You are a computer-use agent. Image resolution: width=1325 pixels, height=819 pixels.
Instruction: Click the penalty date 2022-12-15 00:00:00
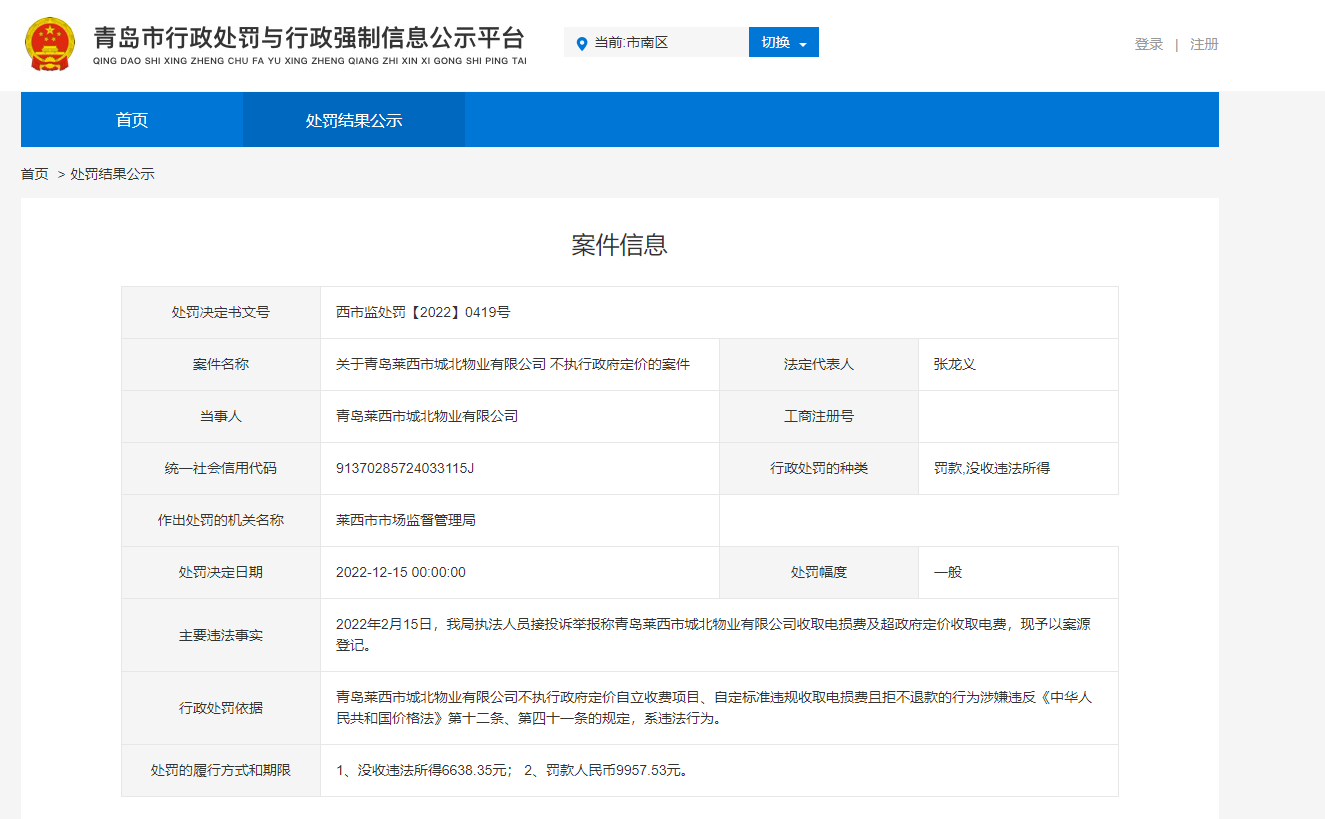[401, 572]
